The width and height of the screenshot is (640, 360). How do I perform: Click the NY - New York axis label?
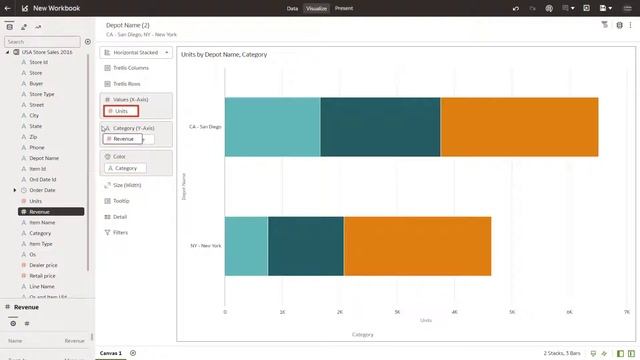(x=206, y=246)
